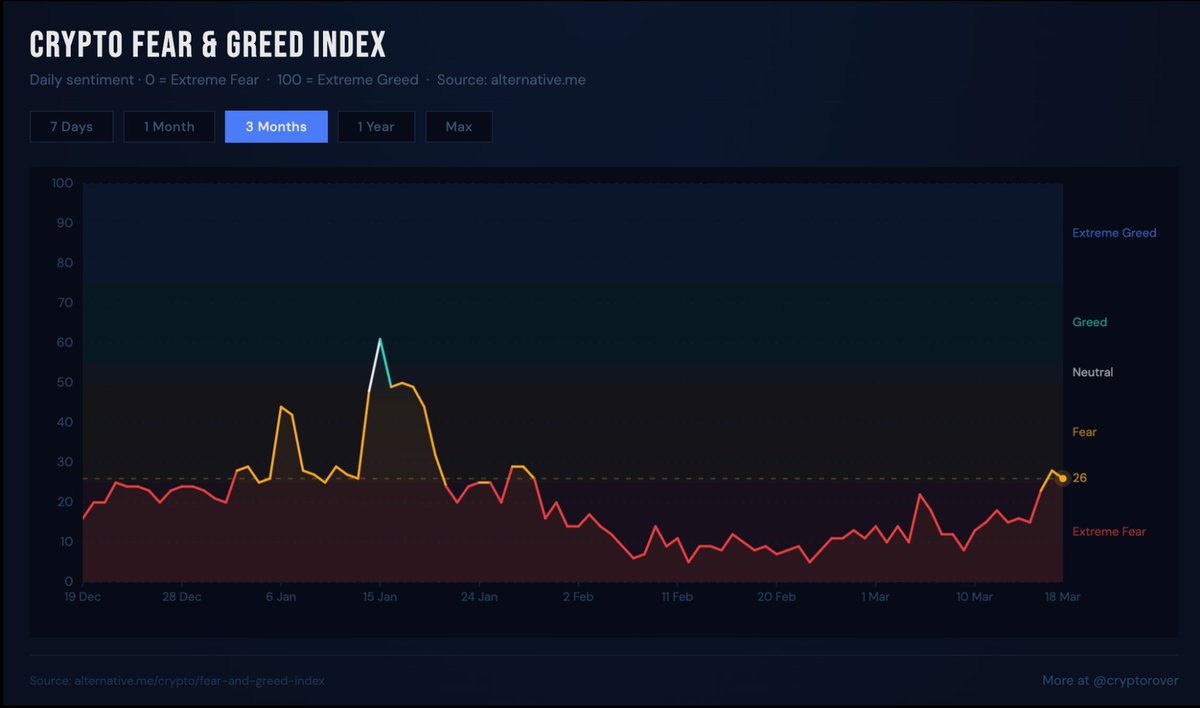The image size is (1200, 708).
Task: Click the 18 Mar date label
Action: pos(1062,596)
